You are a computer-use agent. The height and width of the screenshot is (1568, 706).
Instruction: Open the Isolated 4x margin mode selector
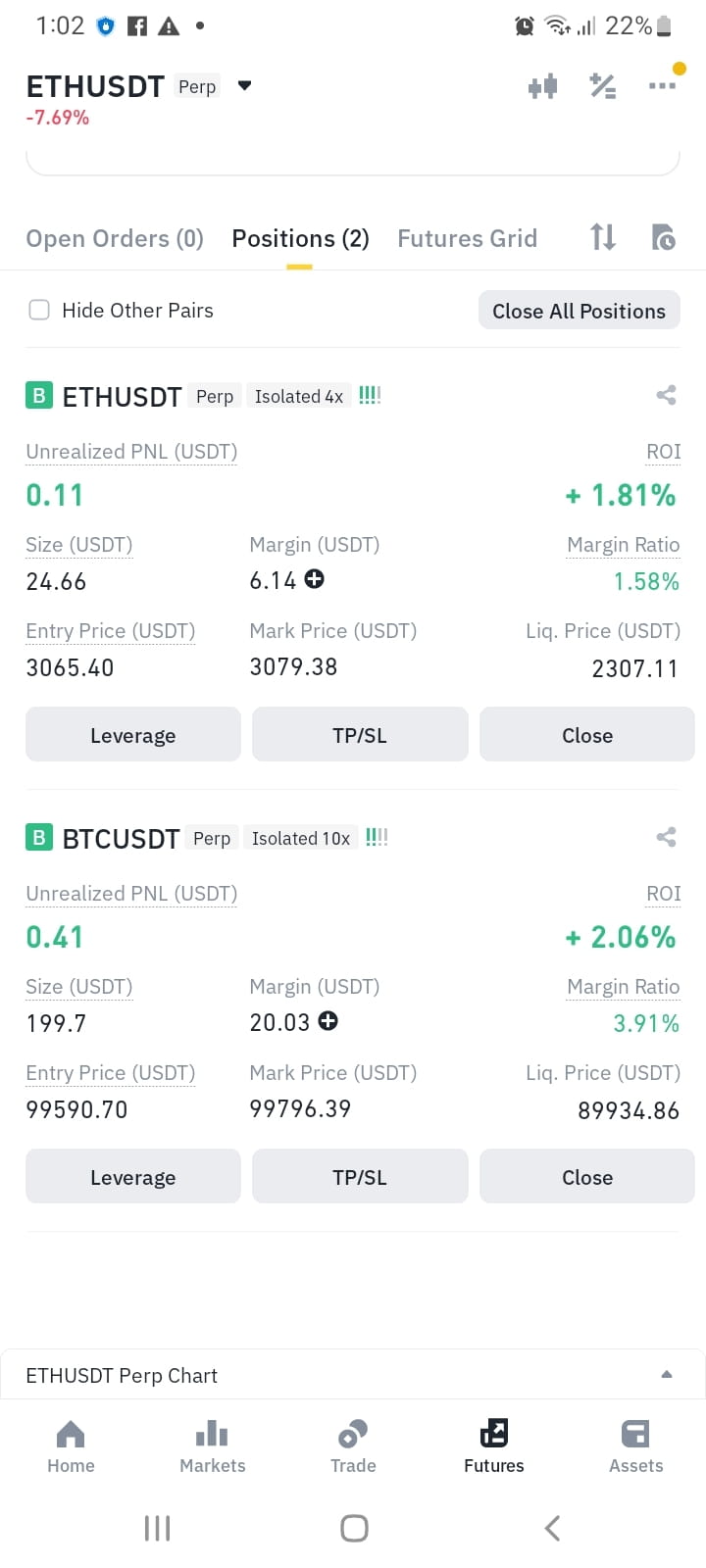coord(299,396)
